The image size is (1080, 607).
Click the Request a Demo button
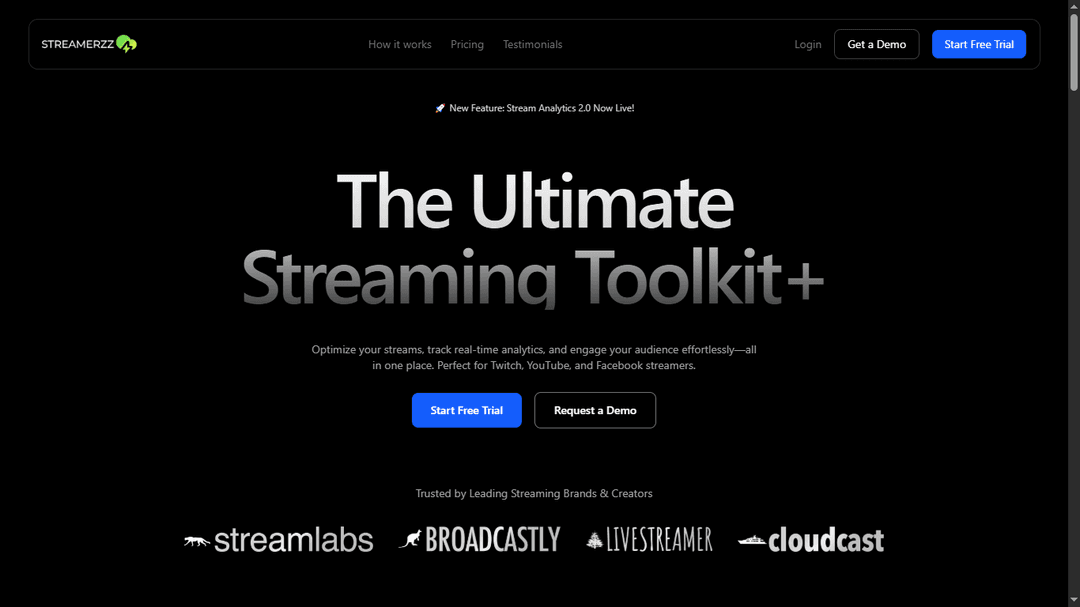595,410
